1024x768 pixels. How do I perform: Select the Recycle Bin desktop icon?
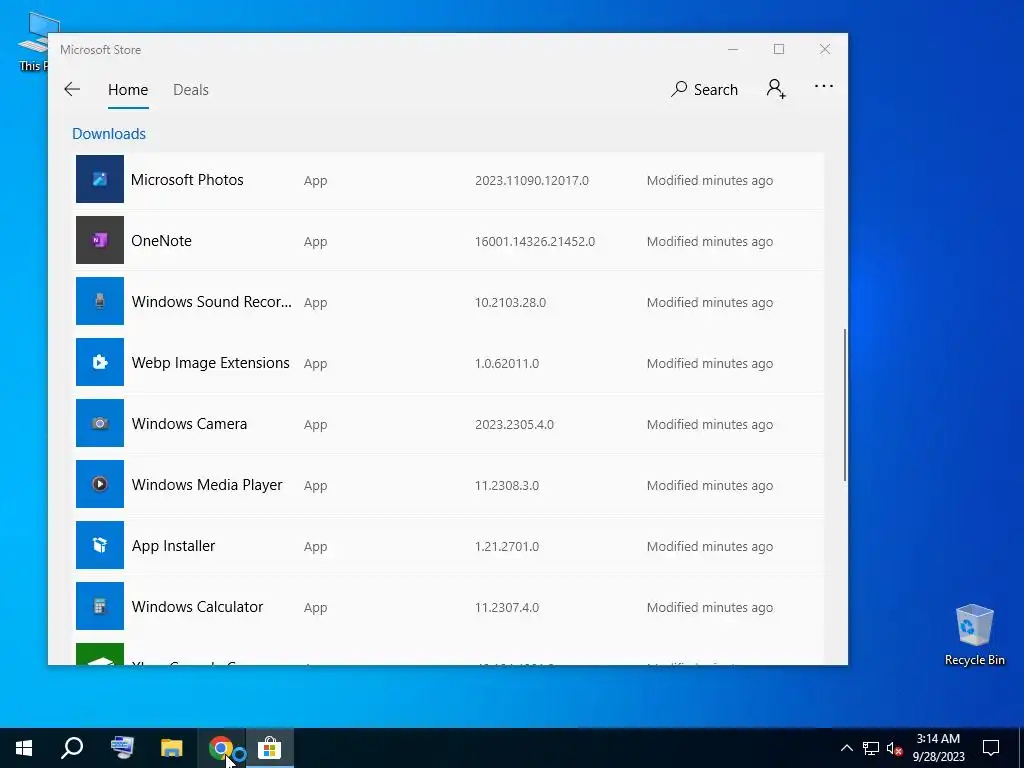click(x=974, y=635)
